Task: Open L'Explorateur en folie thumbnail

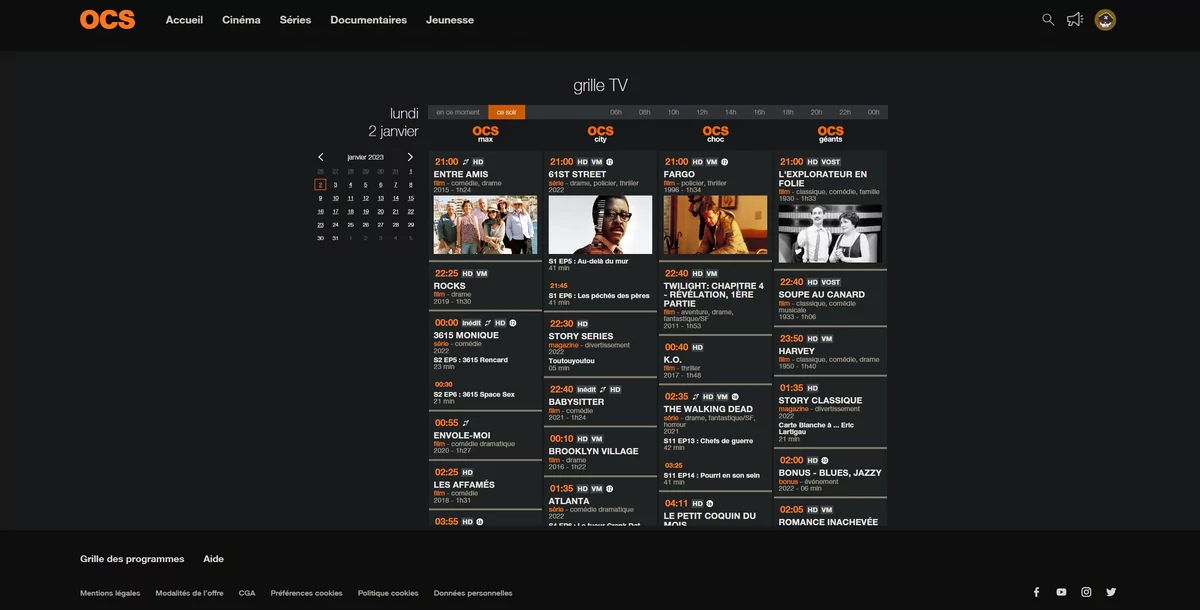Action: [830, 234]
